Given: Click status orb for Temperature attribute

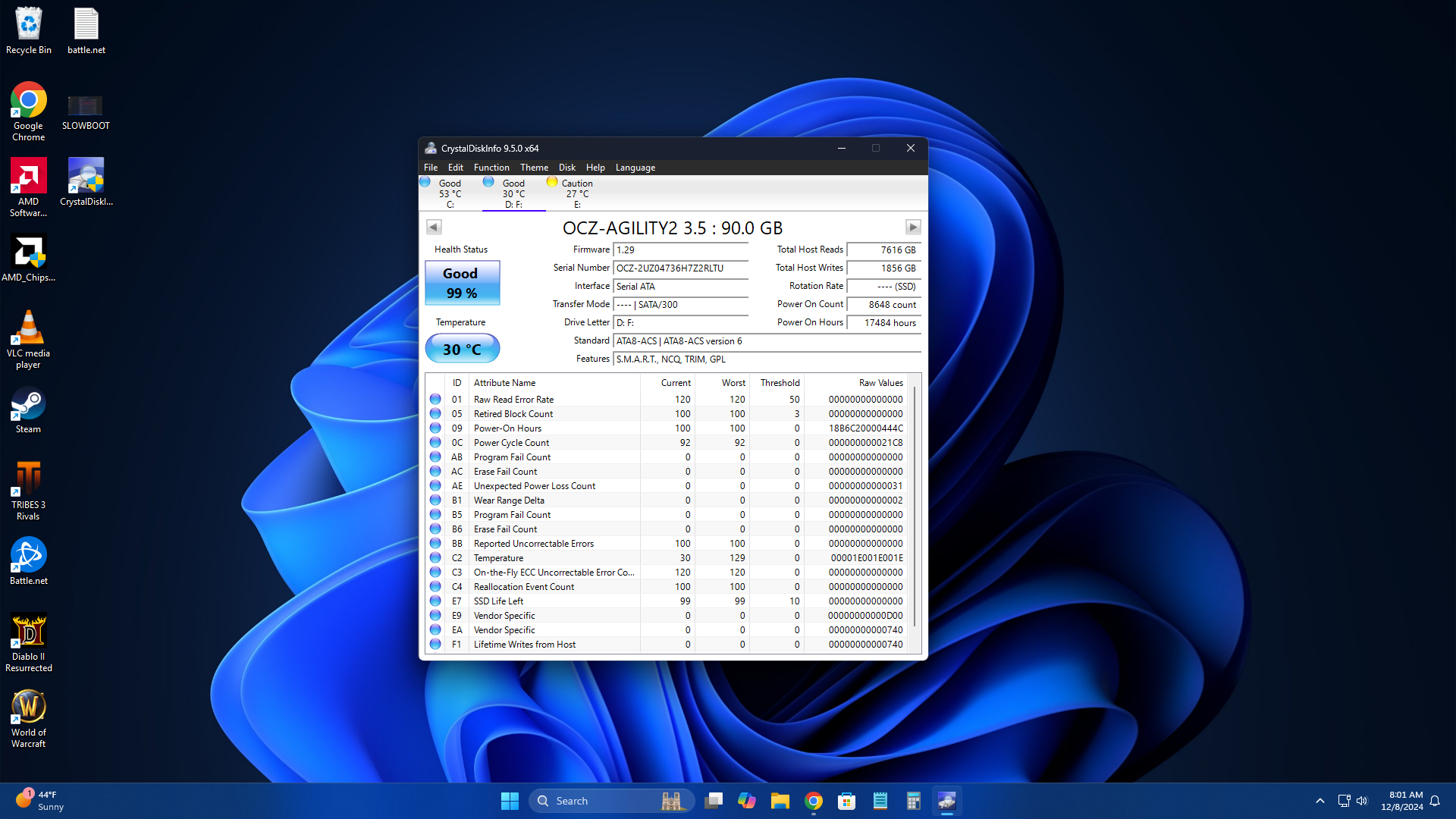Looking at the screenshot, I should pos(435,557).
